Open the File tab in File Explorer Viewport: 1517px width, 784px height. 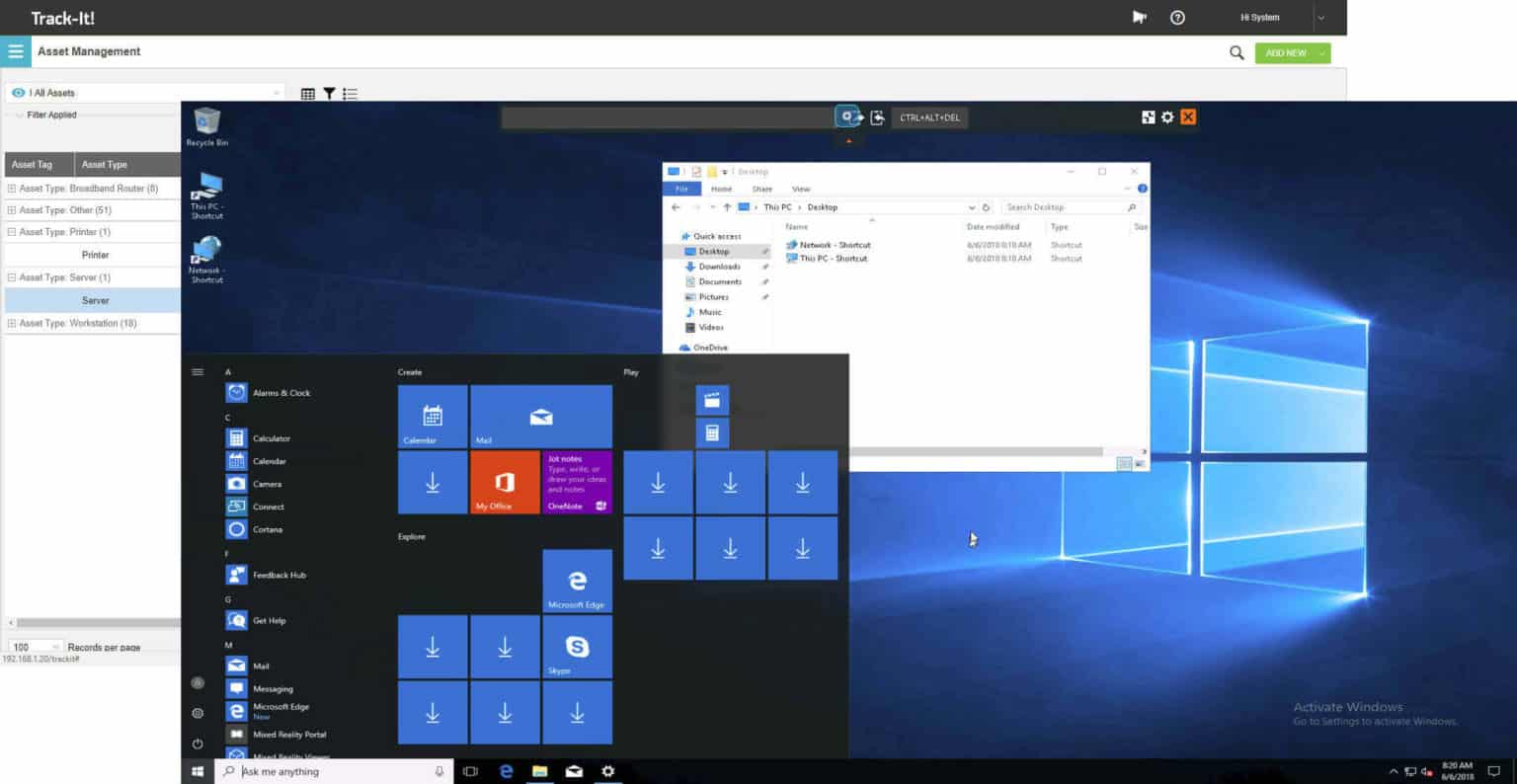coord(681,189)
